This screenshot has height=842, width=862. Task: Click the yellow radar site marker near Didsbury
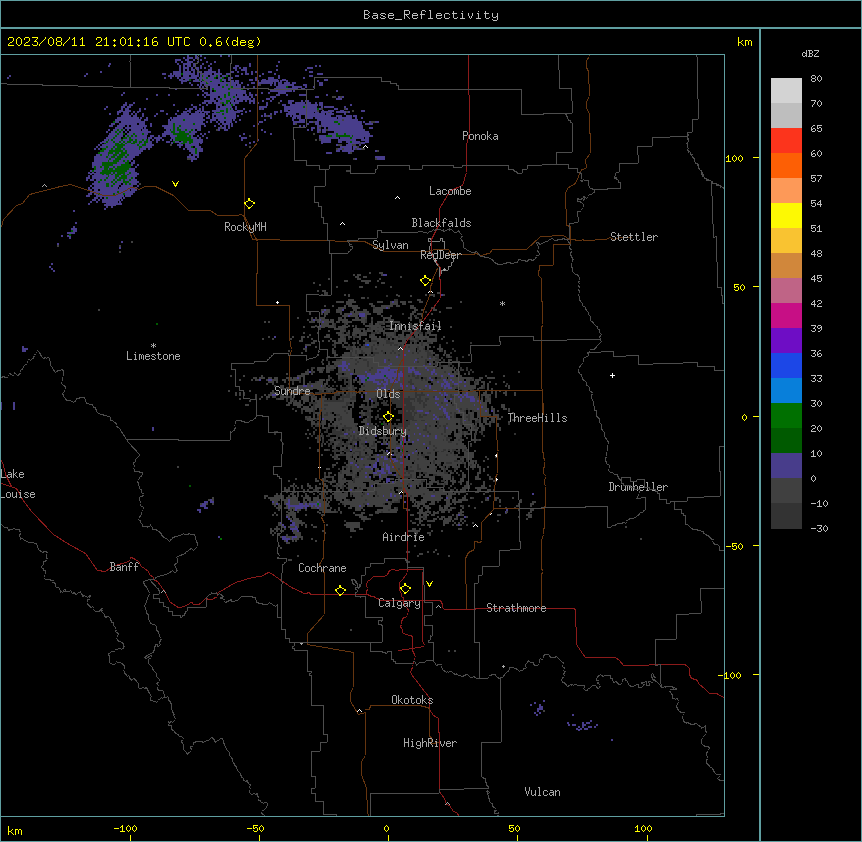(x=388, y=417)
